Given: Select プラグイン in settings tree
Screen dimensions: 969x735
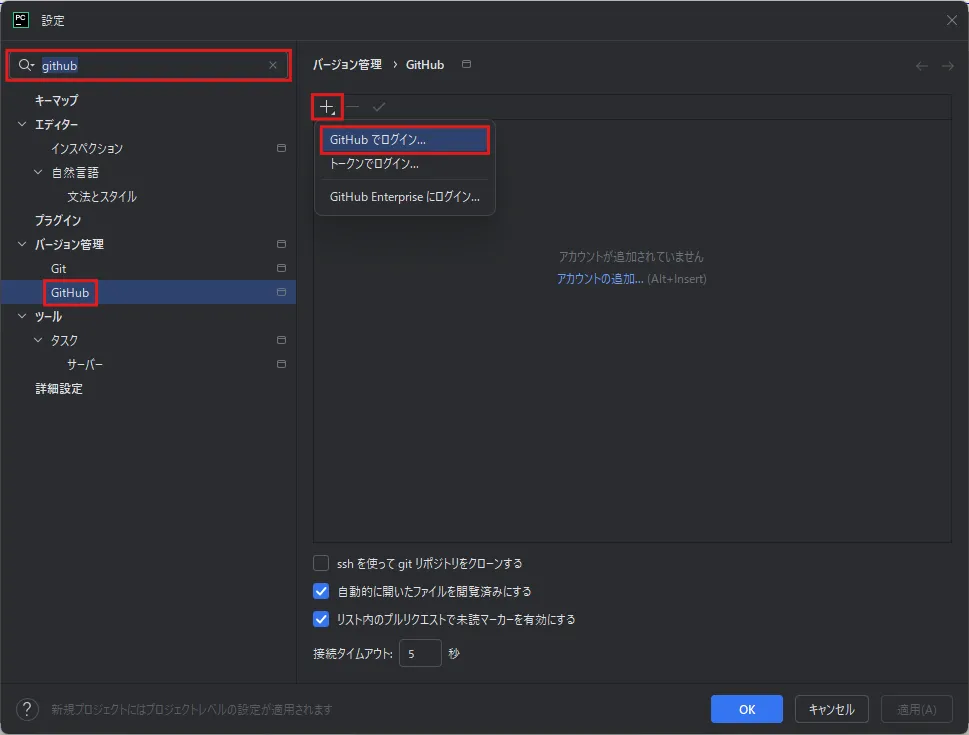Looking at the screenshot, I should 58,220.
